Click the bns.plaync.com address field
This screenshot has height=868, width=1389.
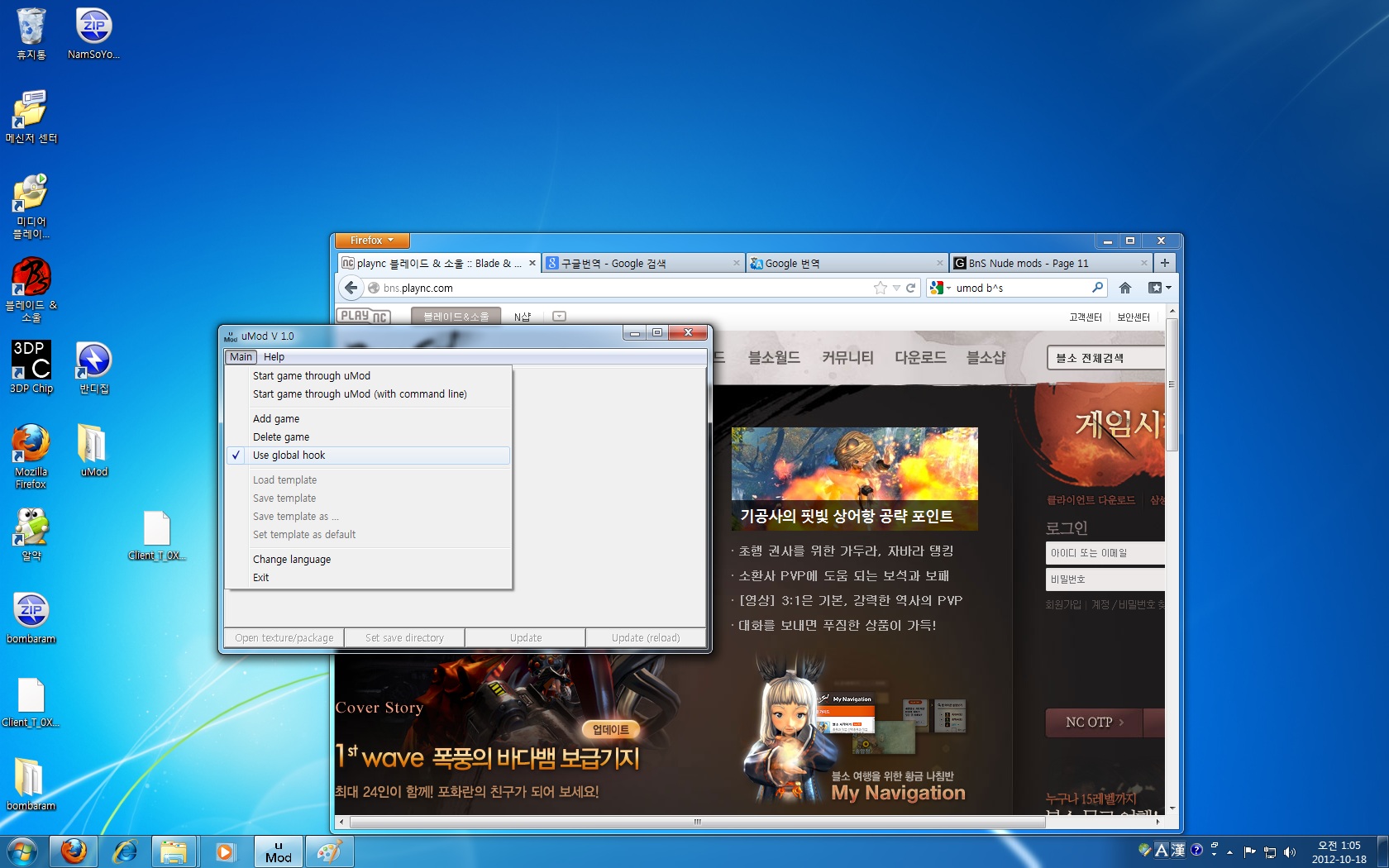coord(620,288)
